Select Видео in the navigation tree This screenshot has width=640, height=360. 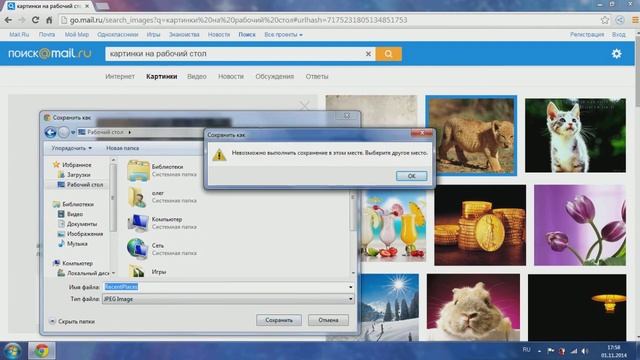(70, 214)
